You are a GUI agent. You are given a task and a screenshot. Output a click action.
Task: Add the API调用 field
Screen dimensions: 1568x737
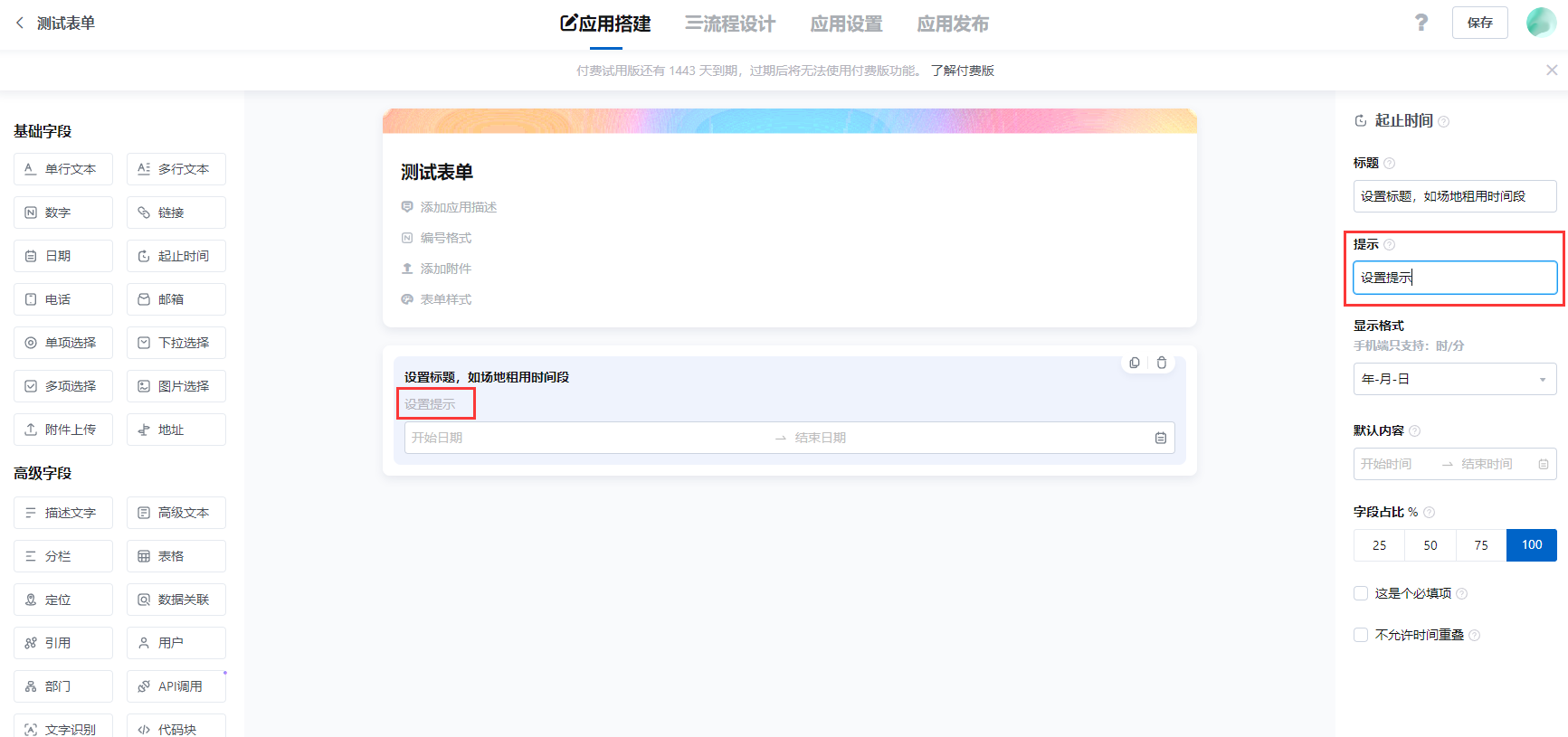(176, 686)
